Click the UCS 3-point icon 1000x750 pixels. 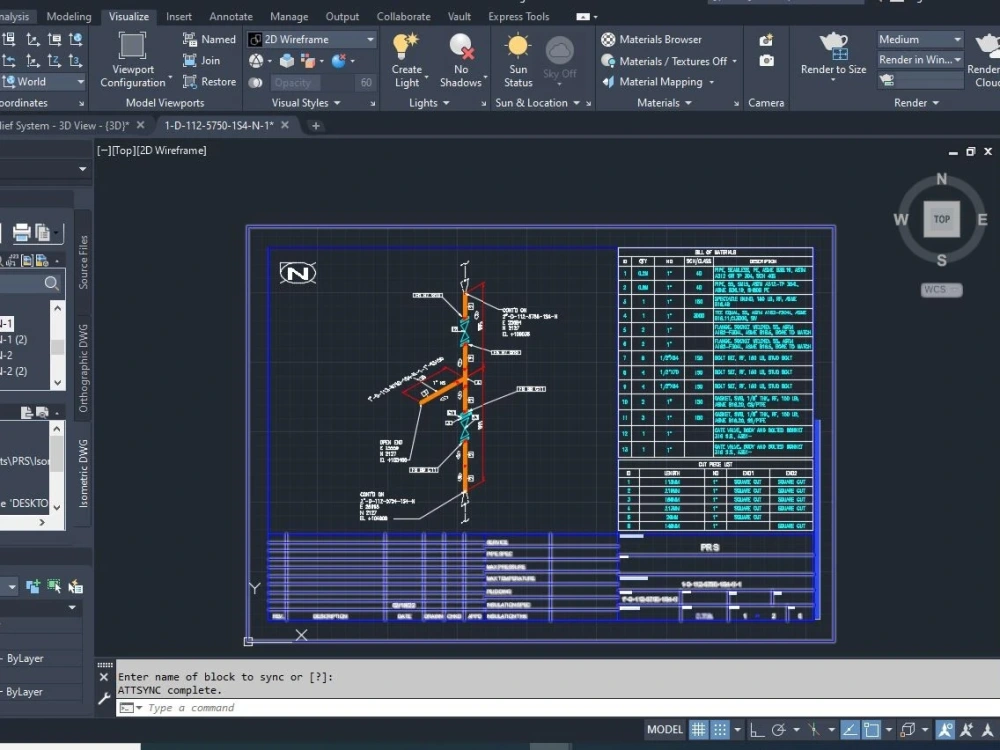click(x=75, y=61)
